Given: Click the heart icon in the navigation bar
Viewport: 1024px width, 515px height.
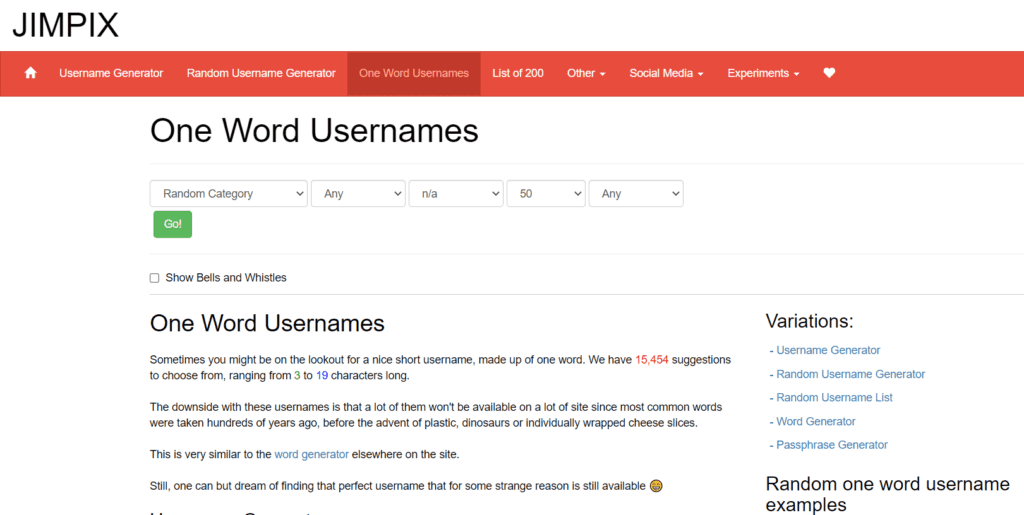Looking at the screenshot, I should pyautogui.click(x=829, y=73).
